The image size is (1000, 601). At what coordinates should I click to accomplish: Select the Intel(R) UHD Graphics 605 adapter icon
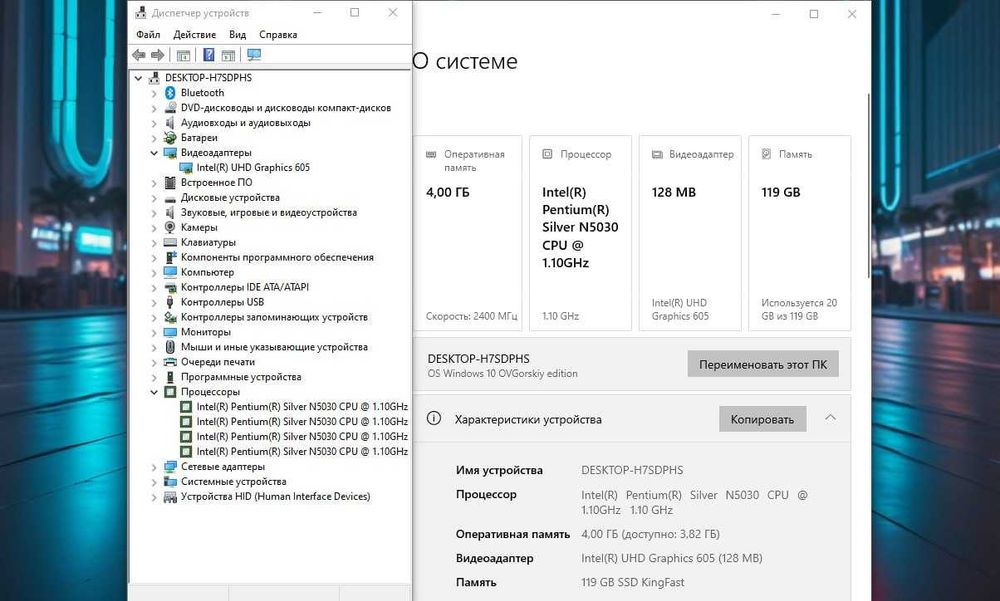(186, 168)
